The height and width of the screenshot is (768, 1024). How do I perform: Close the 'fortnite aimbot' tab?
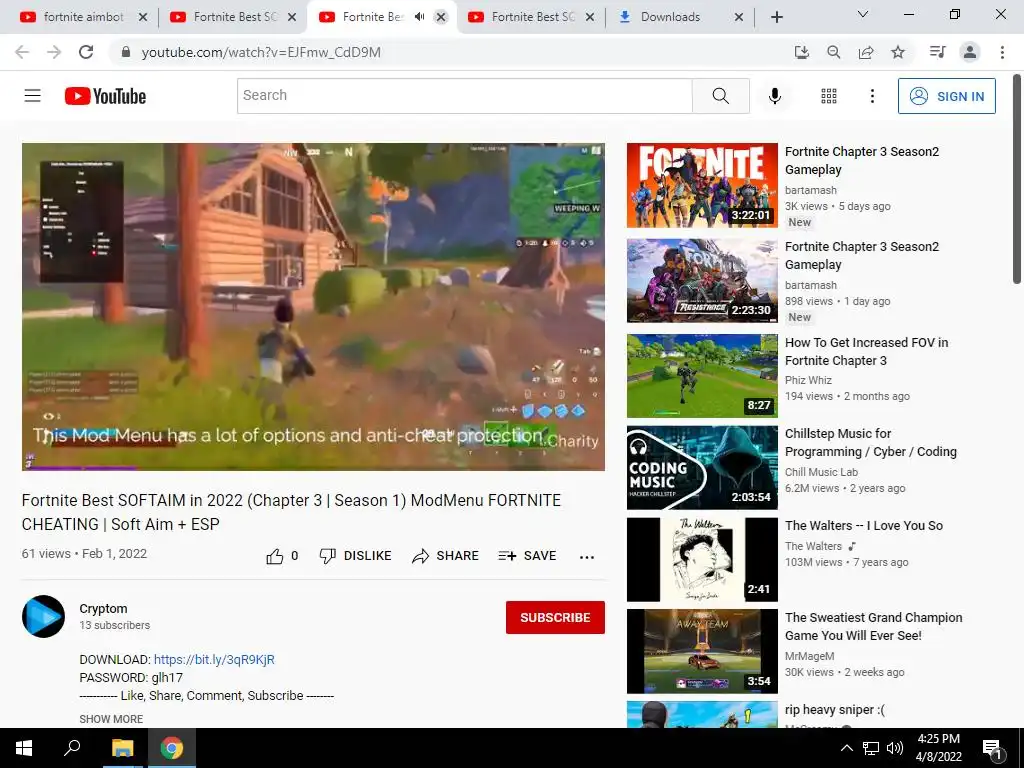143,18
